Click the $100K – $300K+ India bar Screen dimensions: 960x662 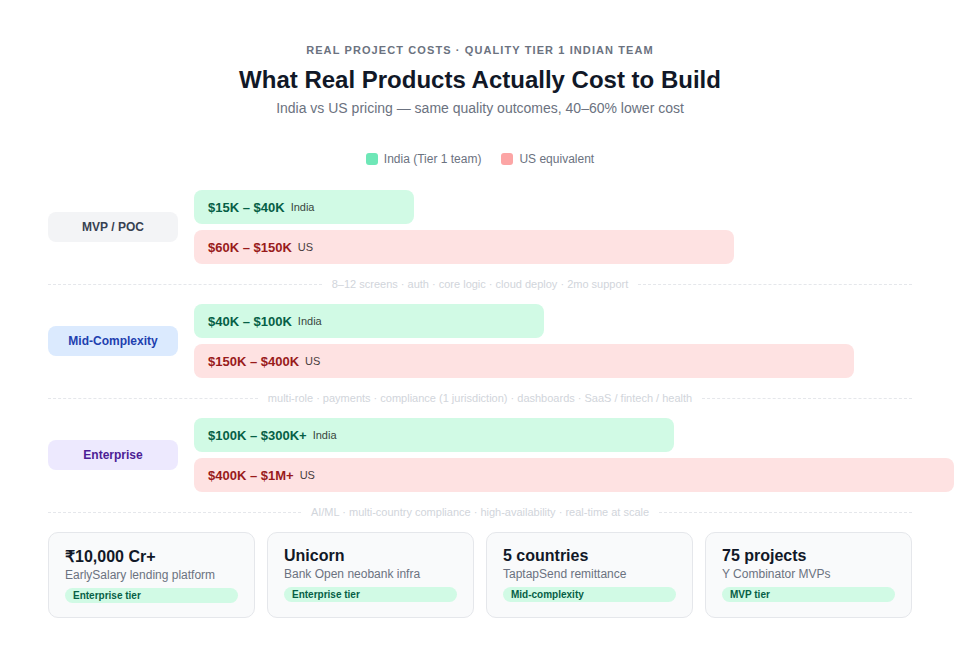point(433,435)
